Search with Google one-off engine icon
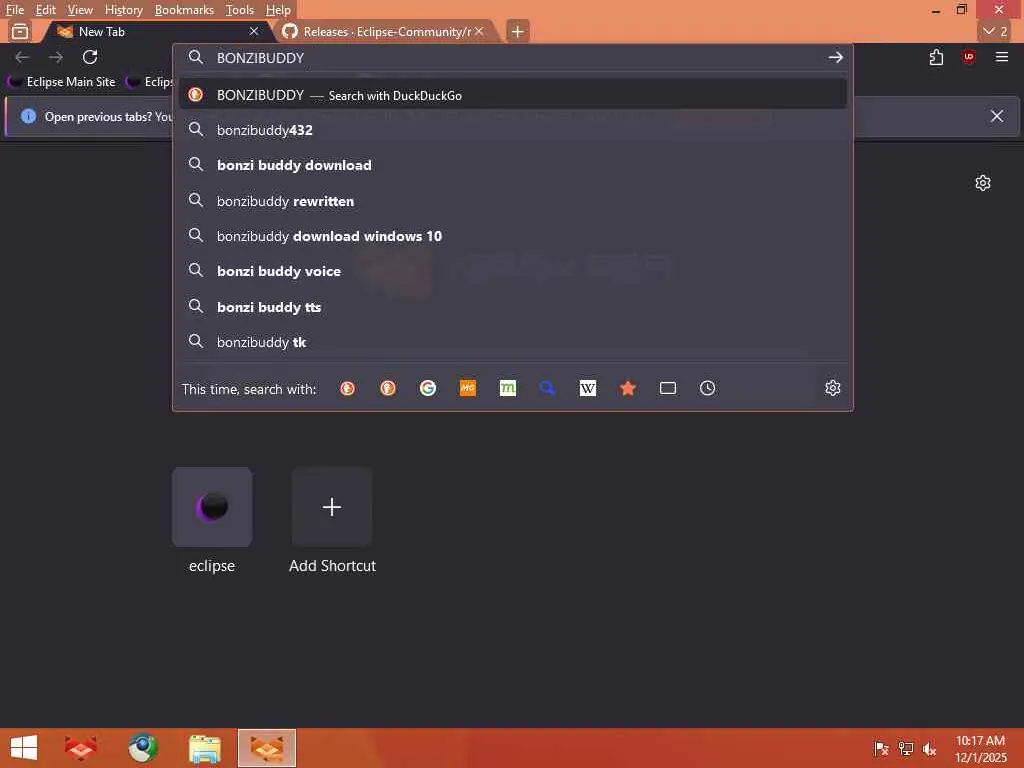 coord(428,389)
